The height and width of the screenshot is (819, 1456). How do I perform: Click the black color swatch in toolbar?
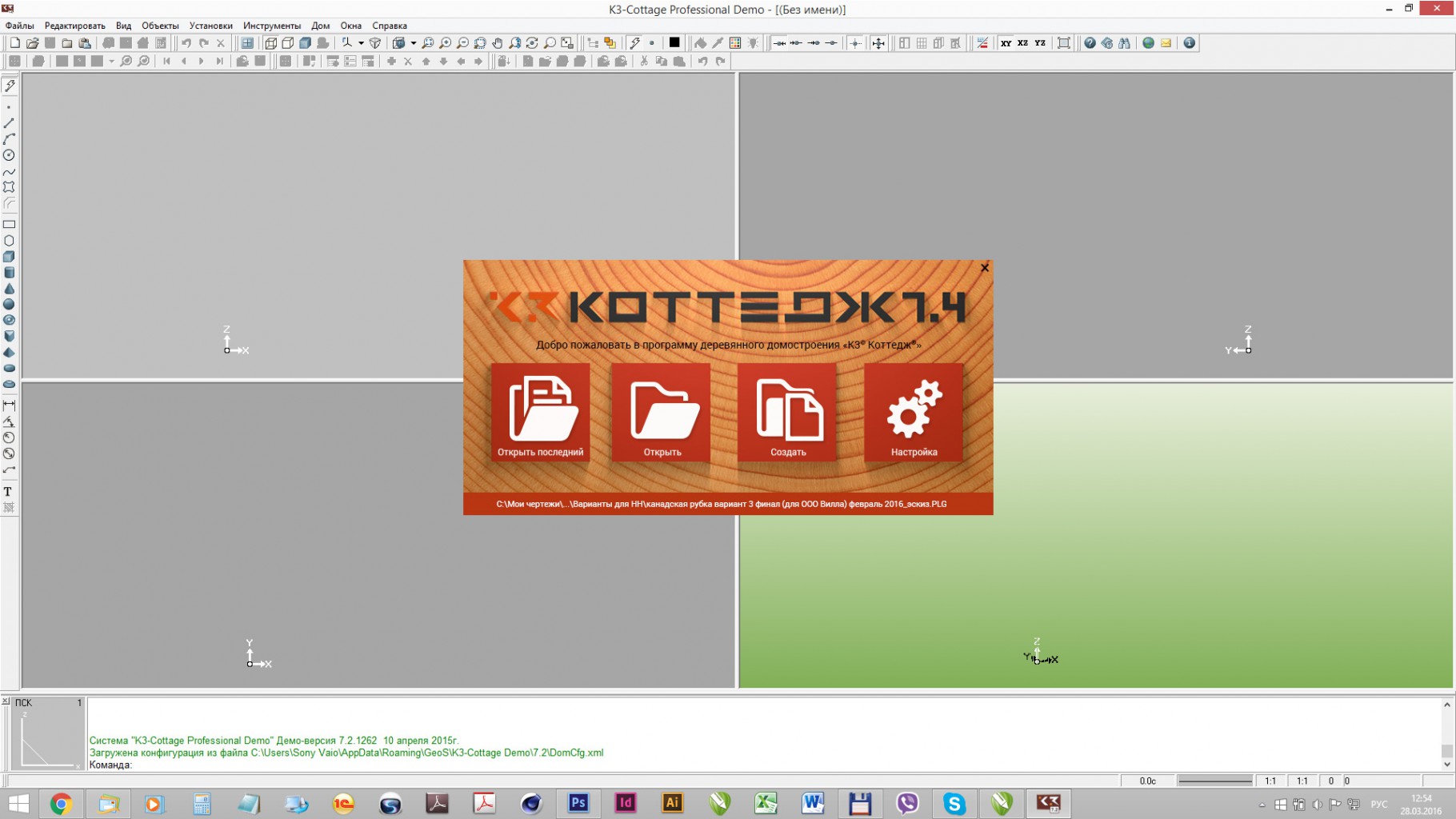tap(674, 43)
